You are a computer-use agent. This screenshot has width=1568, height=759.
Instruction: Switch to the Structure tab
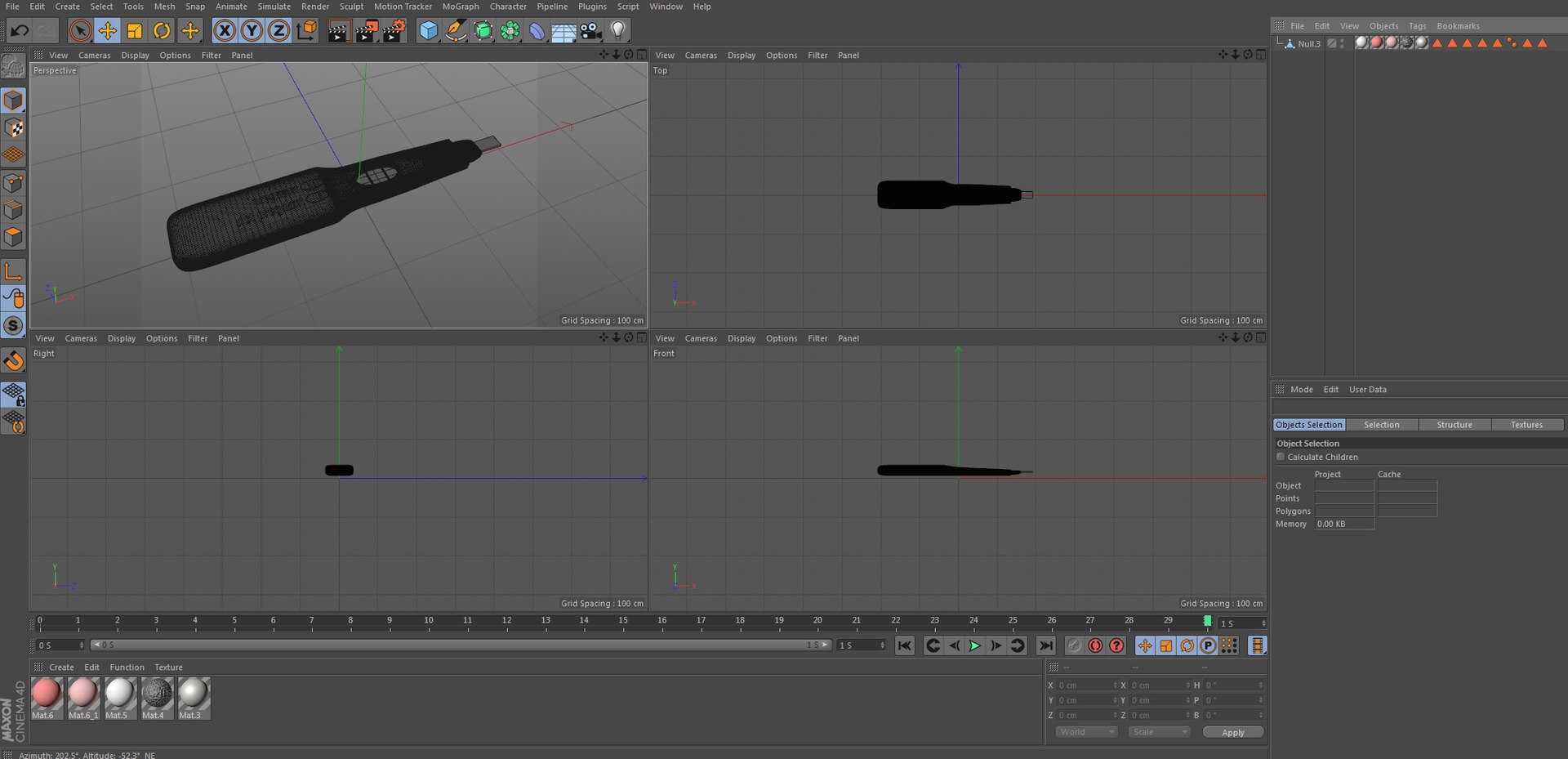click(x=1454, y=425)
